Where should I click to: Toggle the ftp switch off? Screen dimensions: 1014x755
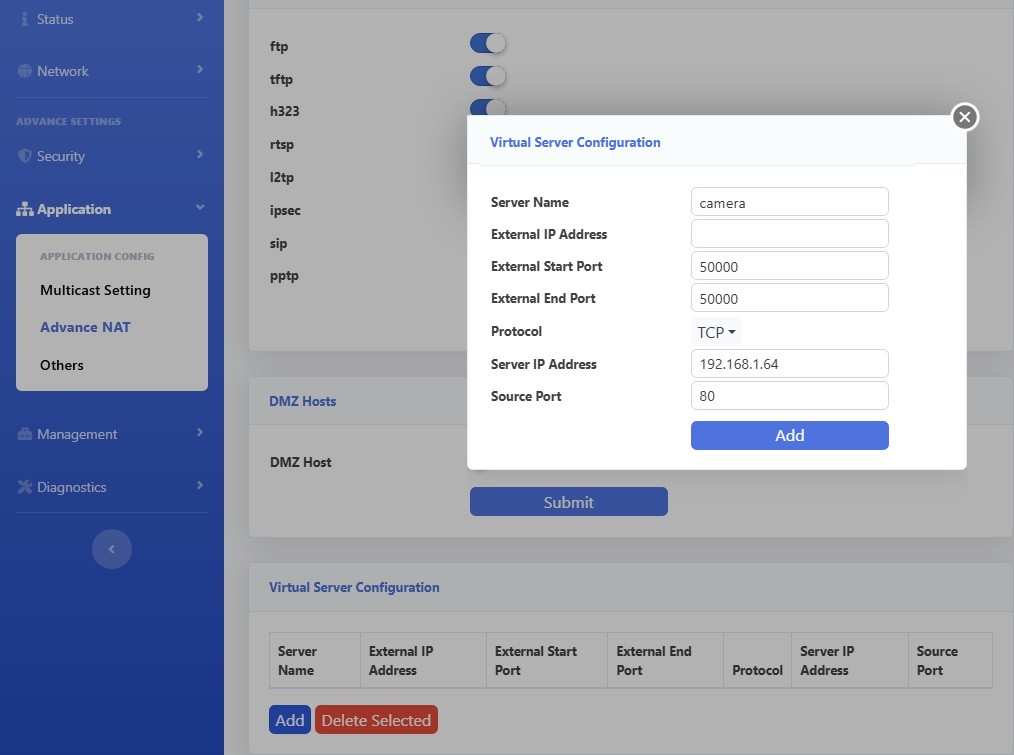488,43
